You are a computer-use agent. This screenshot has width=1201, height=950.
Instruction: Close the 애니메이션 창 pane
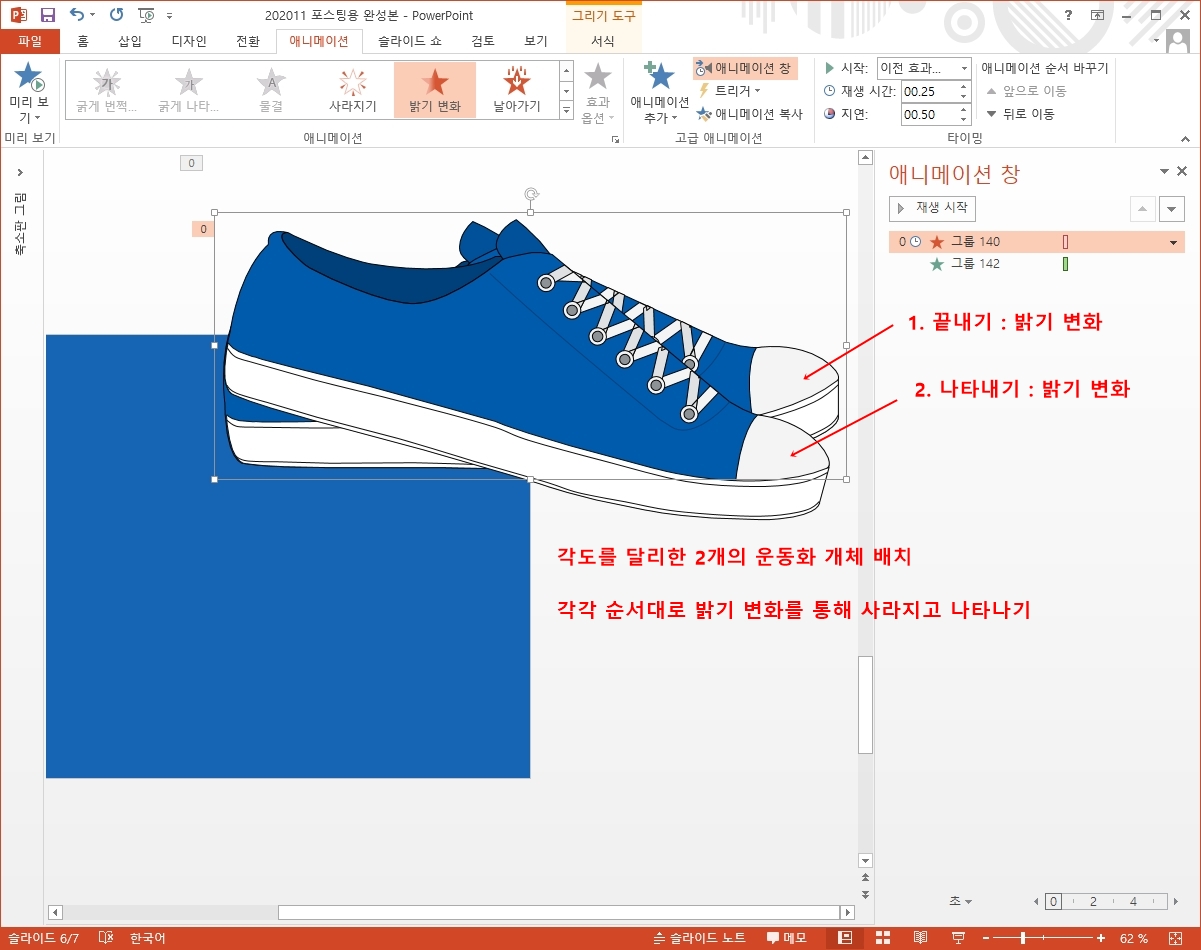tap(1183, 172)
